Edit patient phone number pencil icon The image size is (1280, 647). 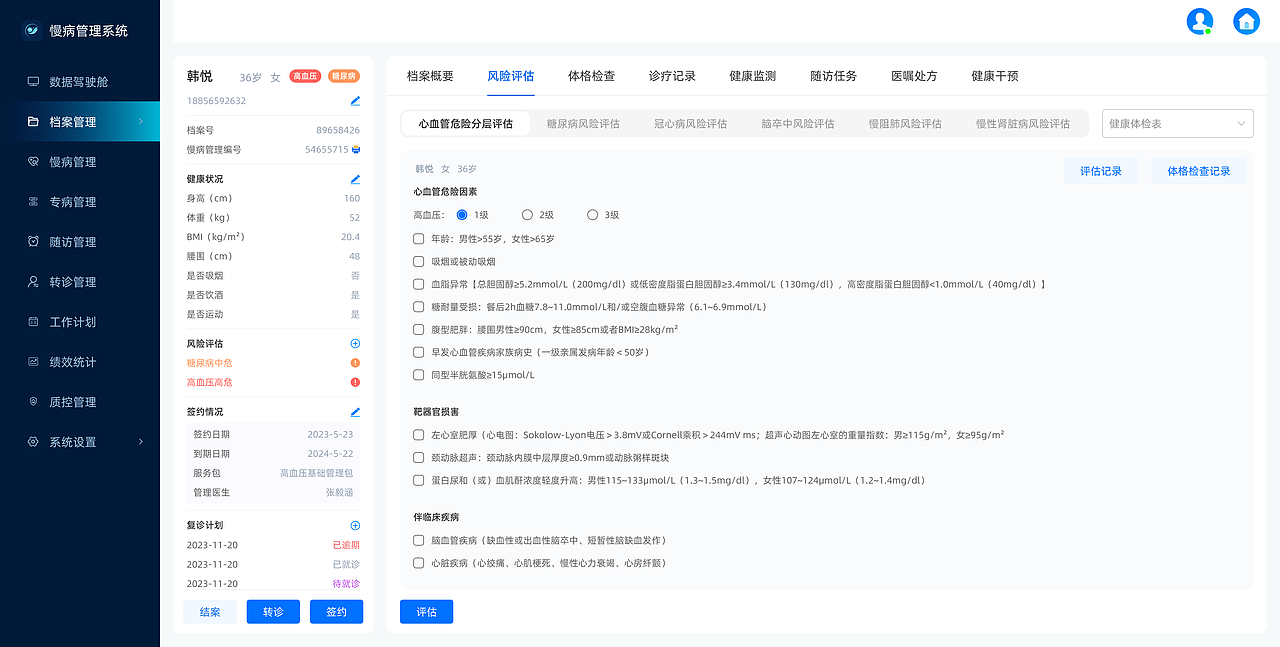tap(355, 101)
